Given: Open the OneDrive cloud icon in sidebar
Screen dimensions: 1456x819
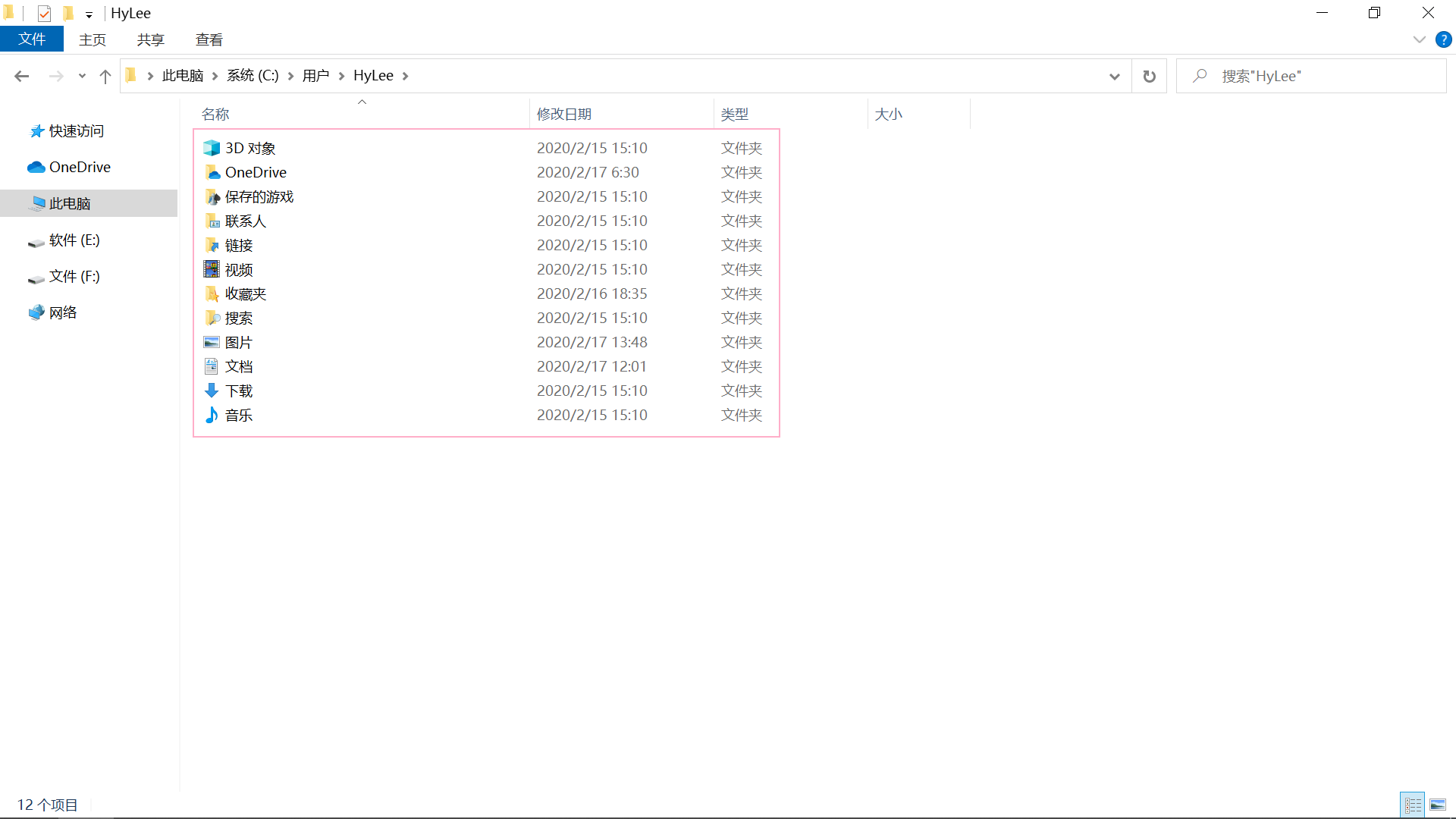Looking at the screenshot, I should [36, 167].
